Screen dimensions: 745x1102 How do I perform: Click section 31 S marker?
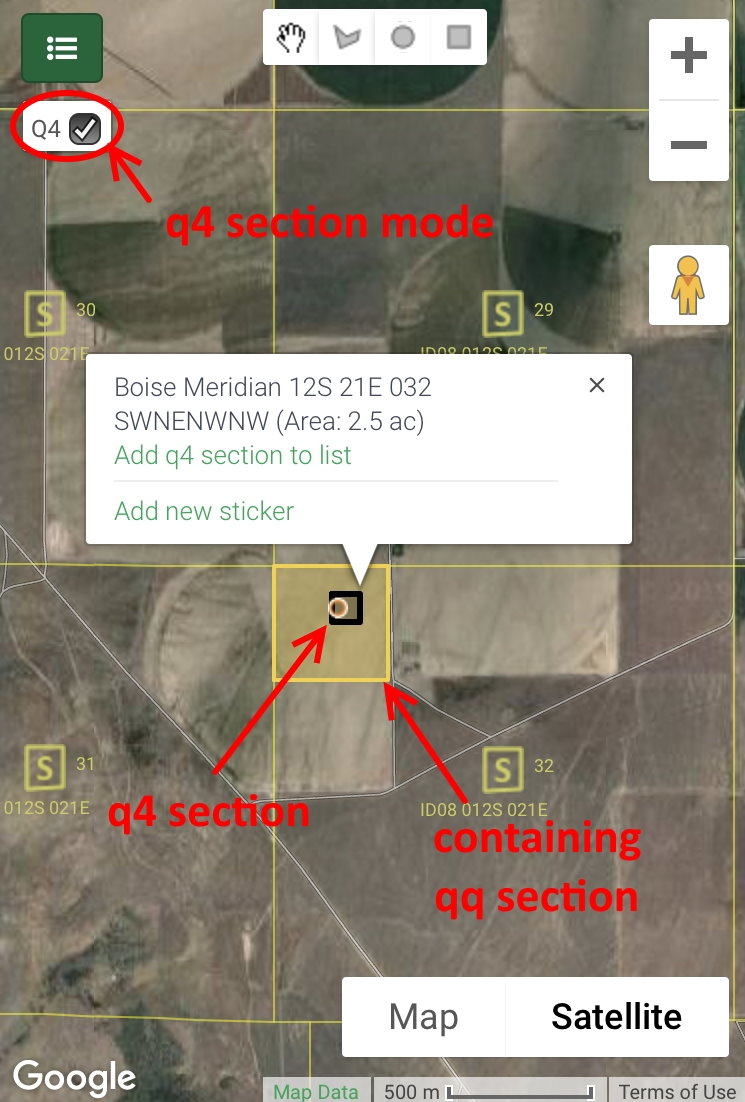click(x=45, y=767)
